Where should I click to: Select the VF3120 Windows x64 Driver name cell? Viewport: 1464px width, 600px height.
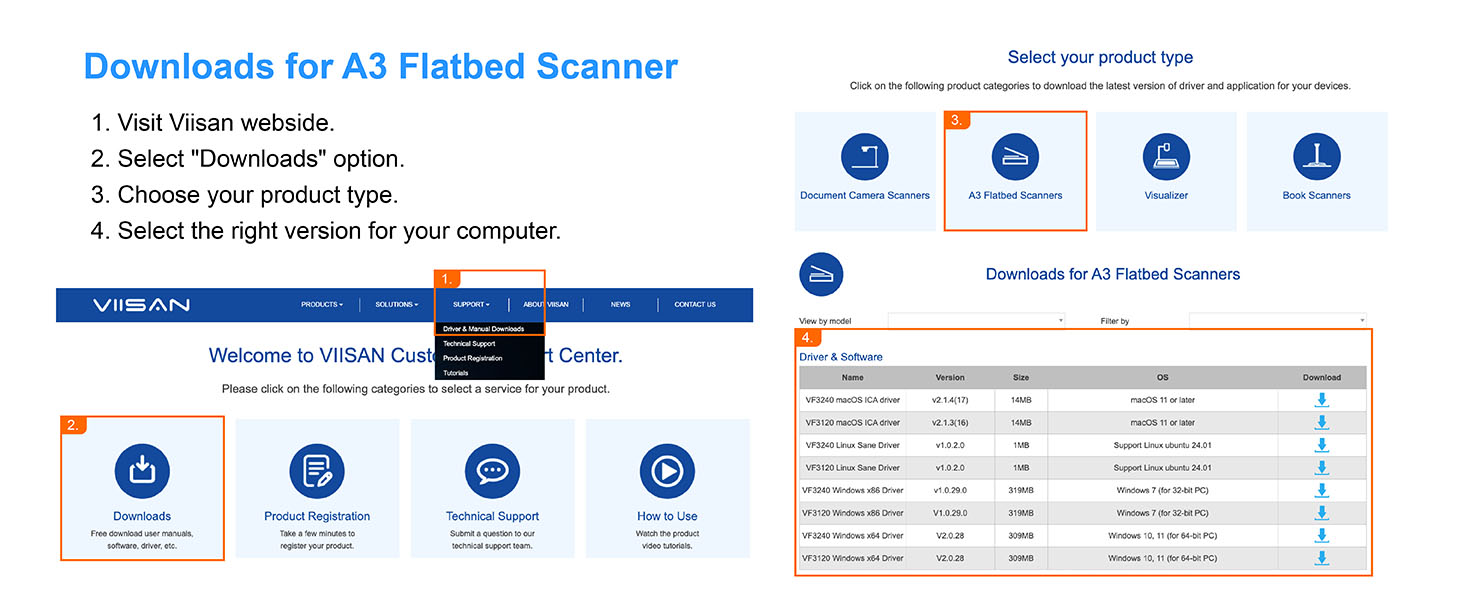(x=852, y=558)
